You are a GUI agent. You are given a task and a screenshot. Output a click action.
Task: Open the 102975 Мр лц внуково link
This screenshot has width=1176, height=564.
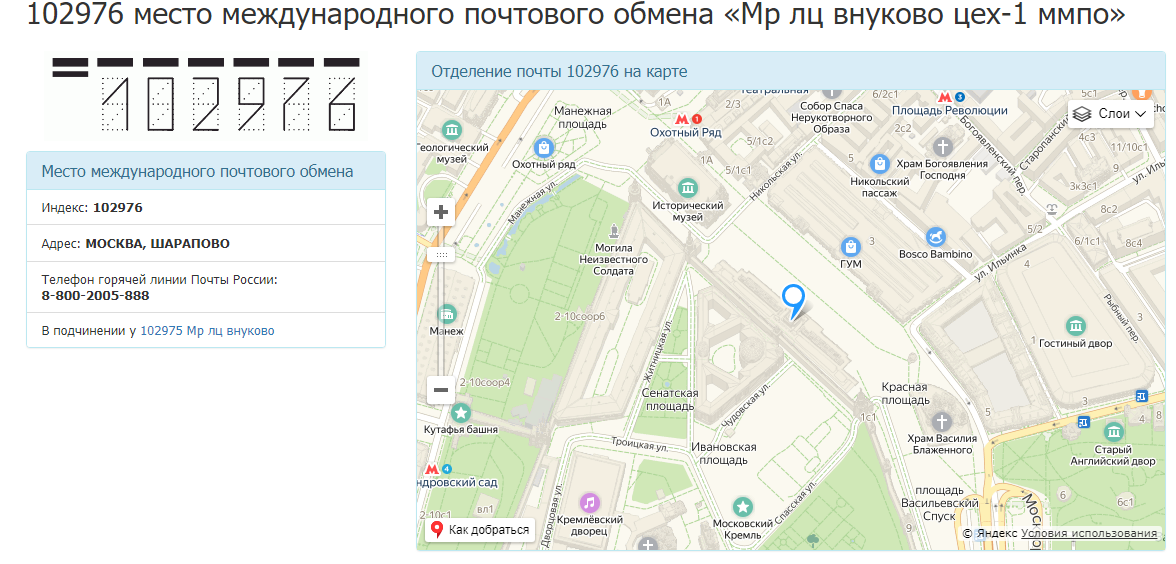tap(207, 331)
